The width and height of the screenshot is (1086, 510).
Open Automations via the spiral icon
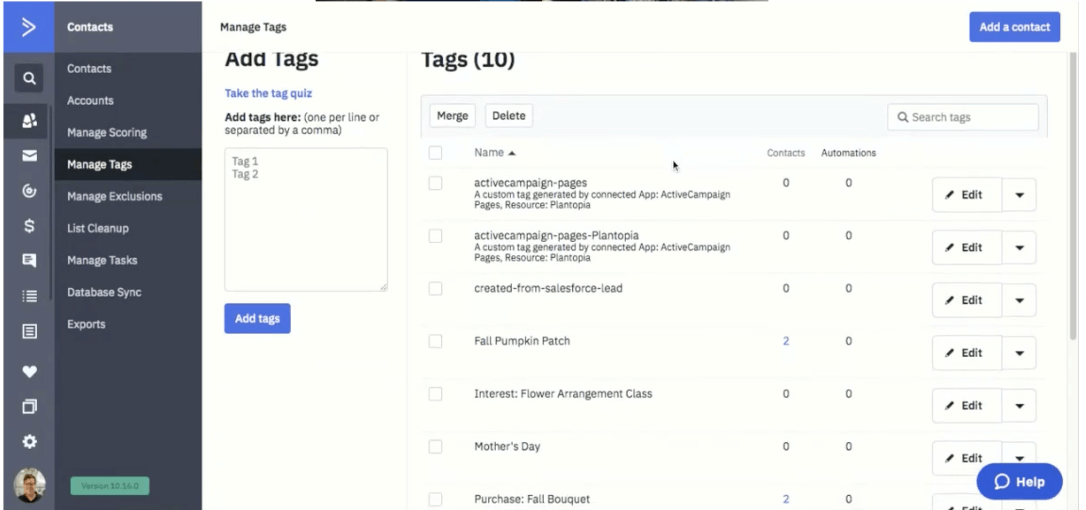[x=30, y=191]
